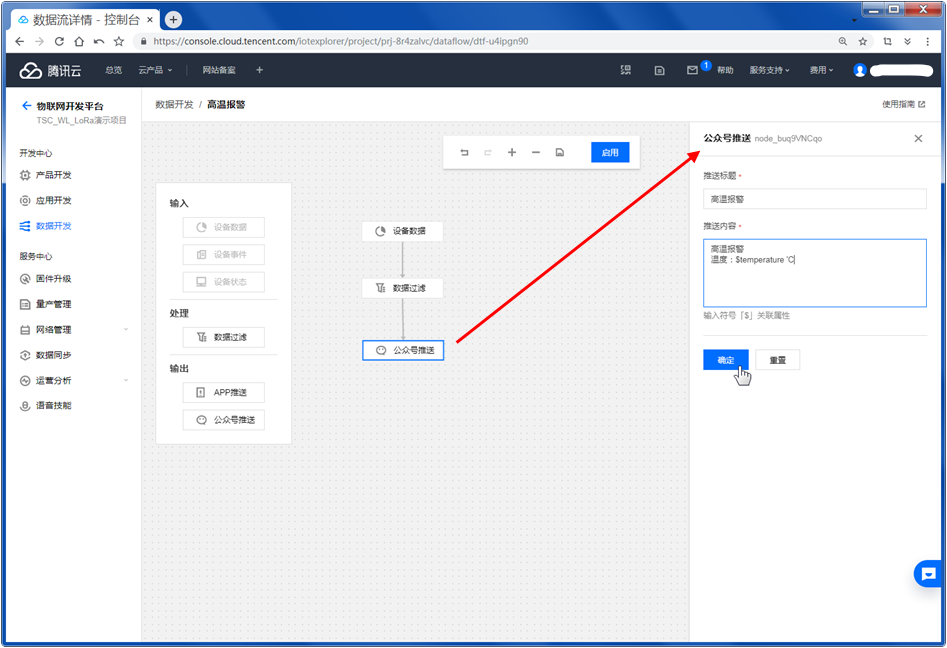The height and width of the screenshot is (648, 947).
Task: Open the 总览 top nav item
Action: pos(113,70)
